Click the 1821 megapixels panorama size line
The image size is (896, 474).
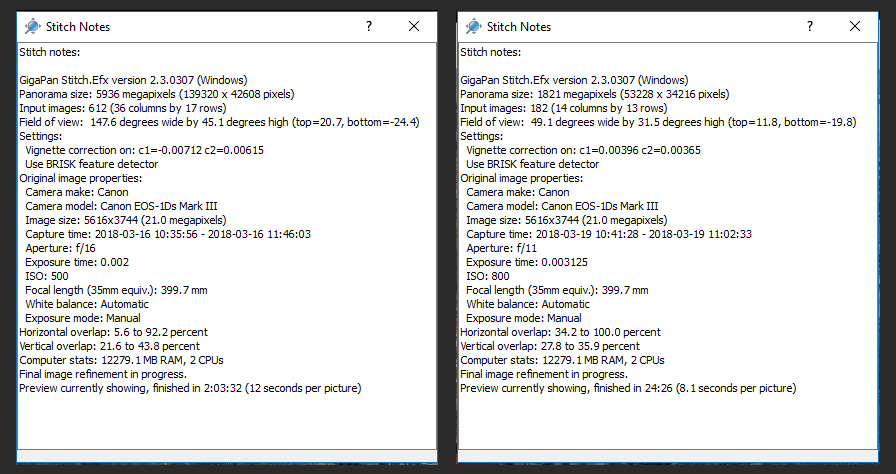pyautogui.click(x=594, y=94)
